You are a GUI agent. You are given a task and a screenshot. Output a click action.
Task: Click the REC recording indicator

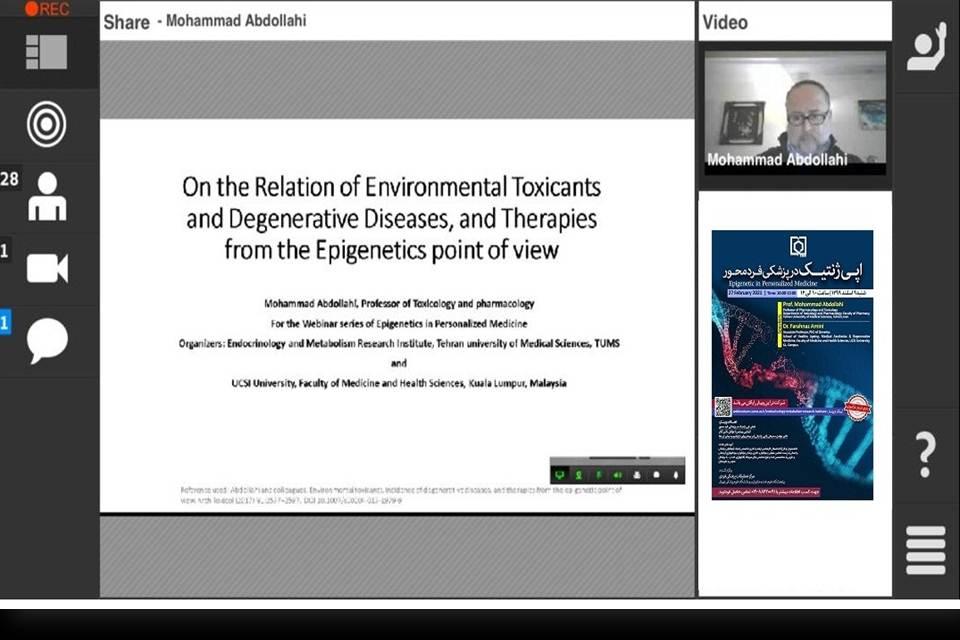point(46,9)
